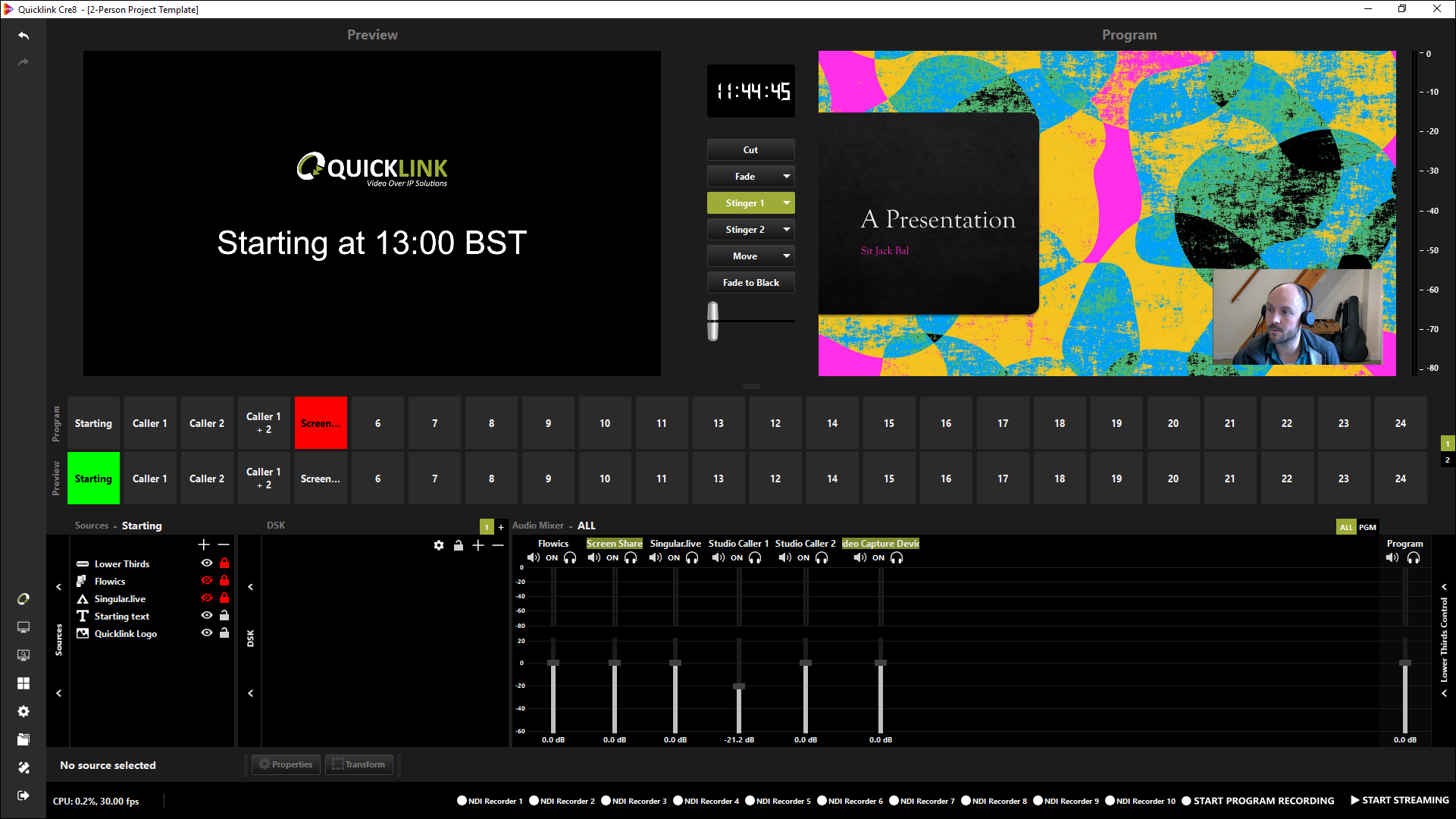Viewport: 1456px width, 819px height.
Task: Unlock the Lower Thirds red padlock
Action: pyautogui.click(x=224, y=563)
